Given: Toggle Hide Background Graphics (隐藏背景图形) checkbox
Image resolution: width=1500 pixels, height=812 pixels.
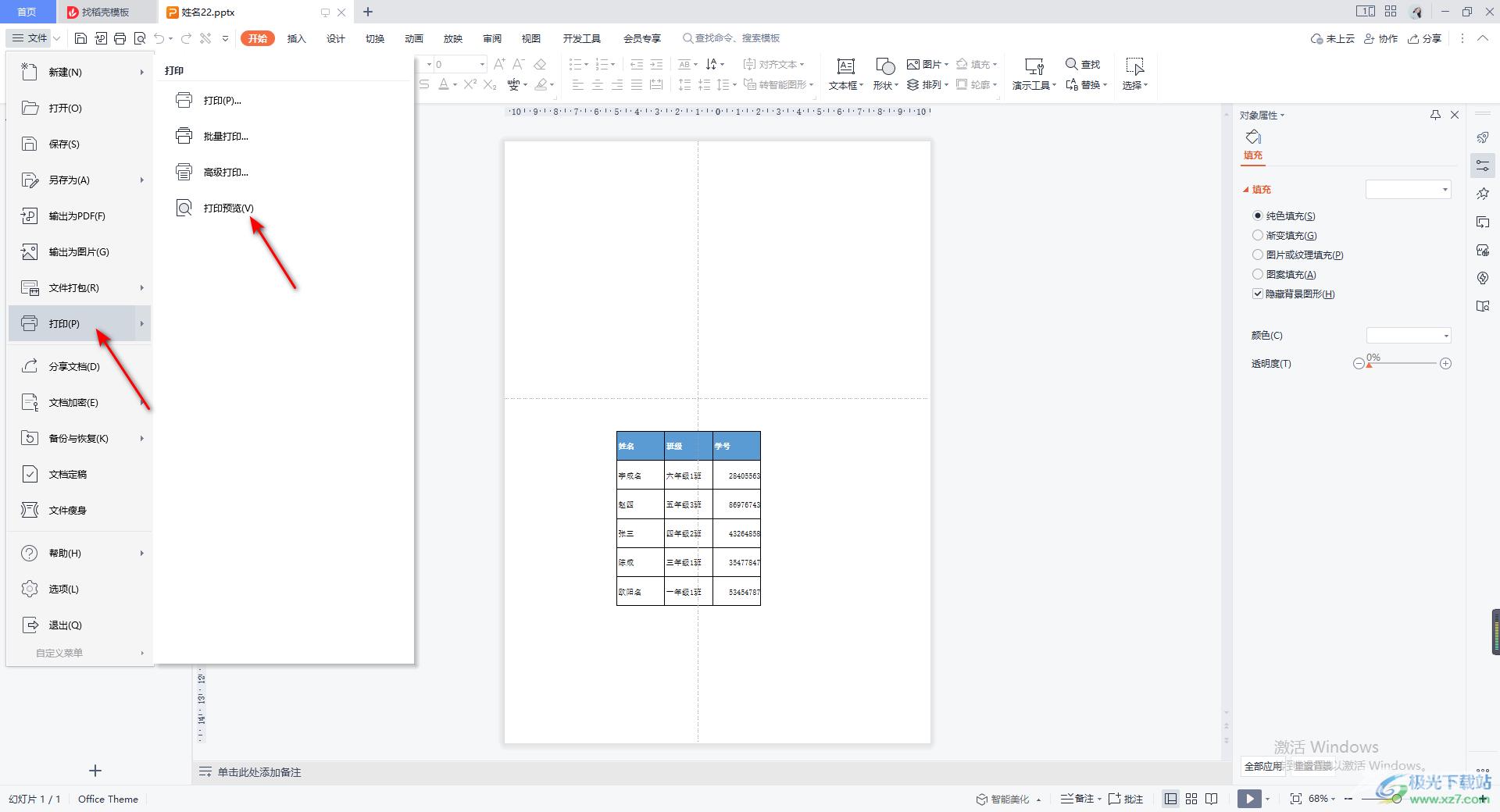Looking at the screenshot, I should (1258, 294).
